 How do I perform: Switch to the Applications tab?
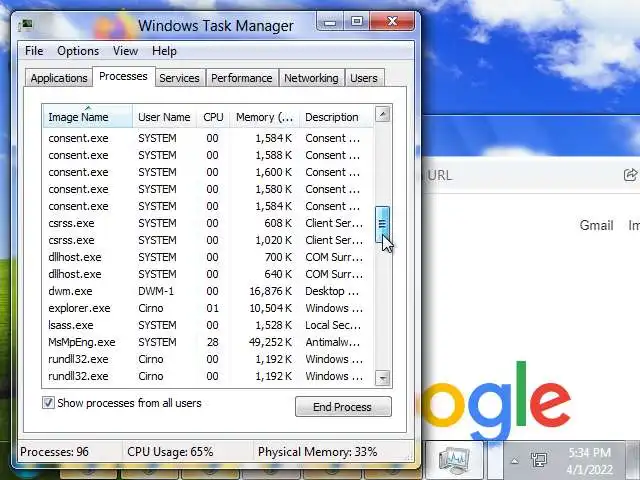pyautogui.click(x=59, y=78)
